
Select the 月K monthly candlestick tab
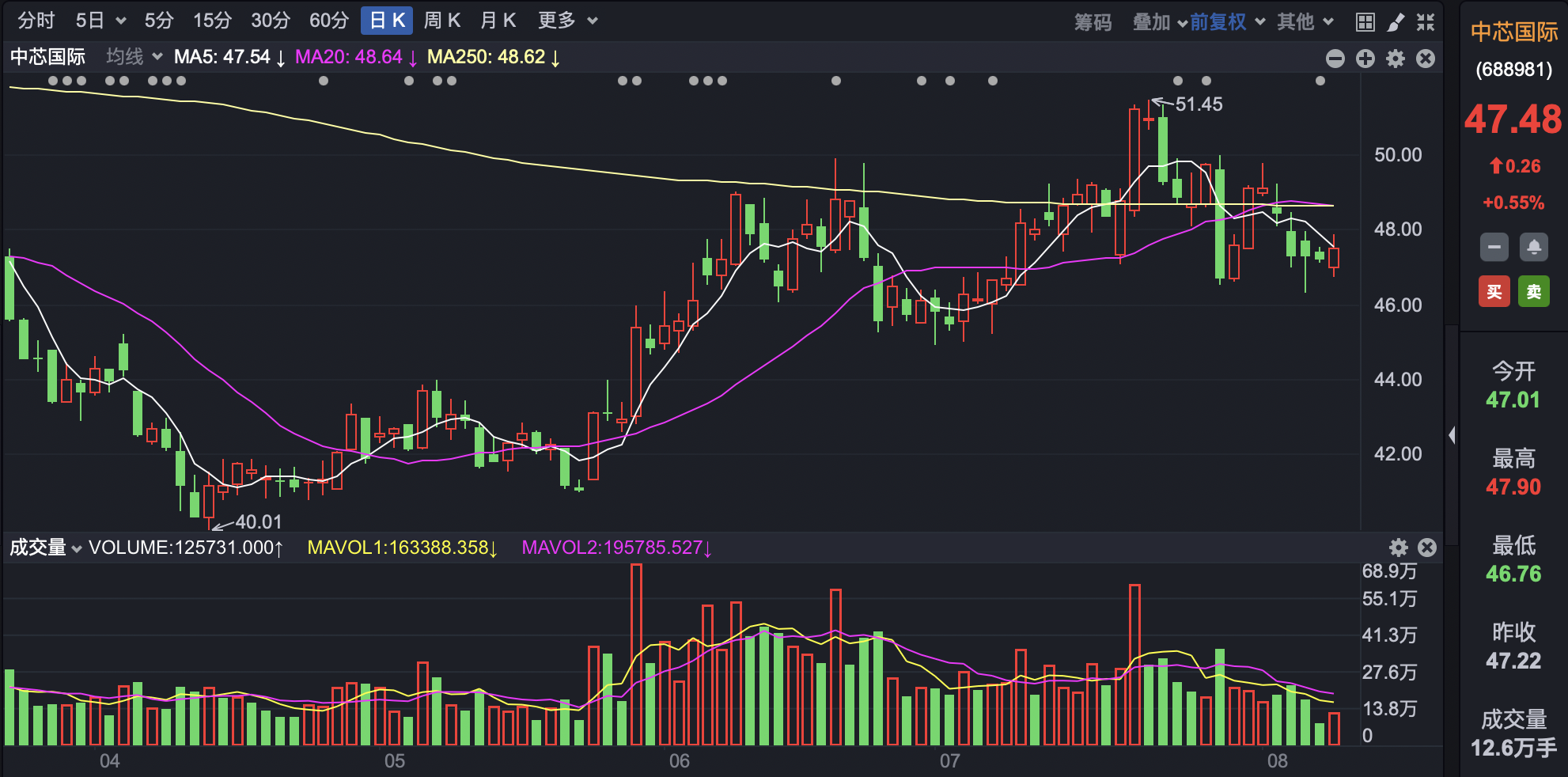(x=498, y=21)
